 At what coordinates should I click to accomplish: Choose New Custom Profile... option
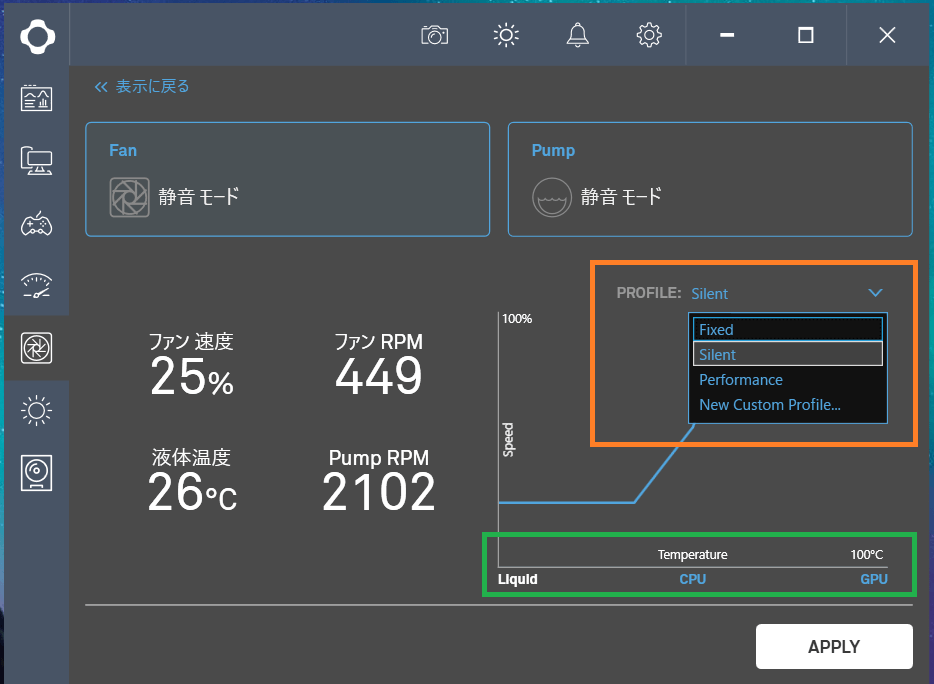click(x=787, y=405)
